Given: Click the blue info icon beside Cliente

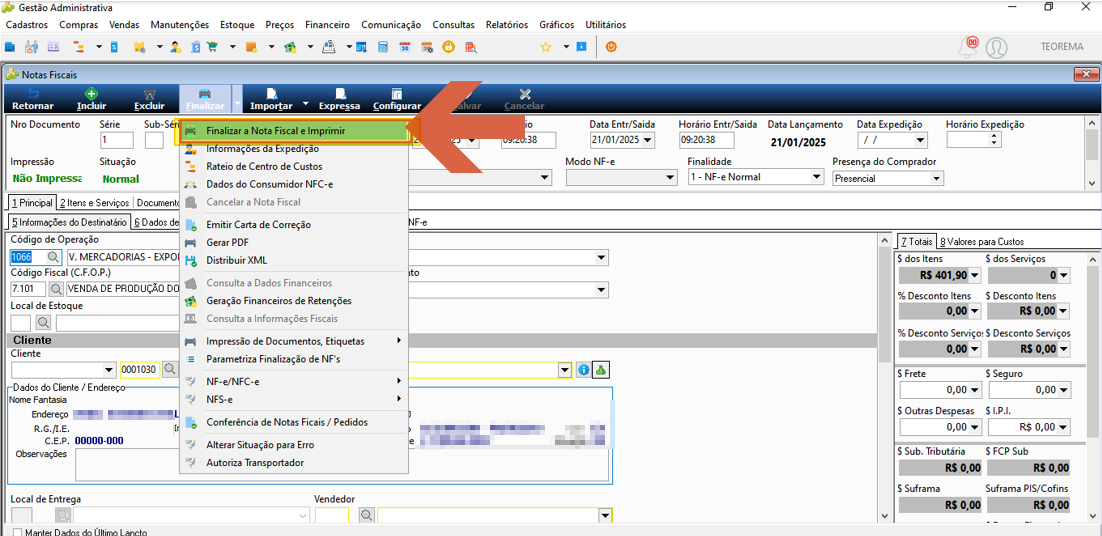Looking at the screenshot, I should coord(583,370).
